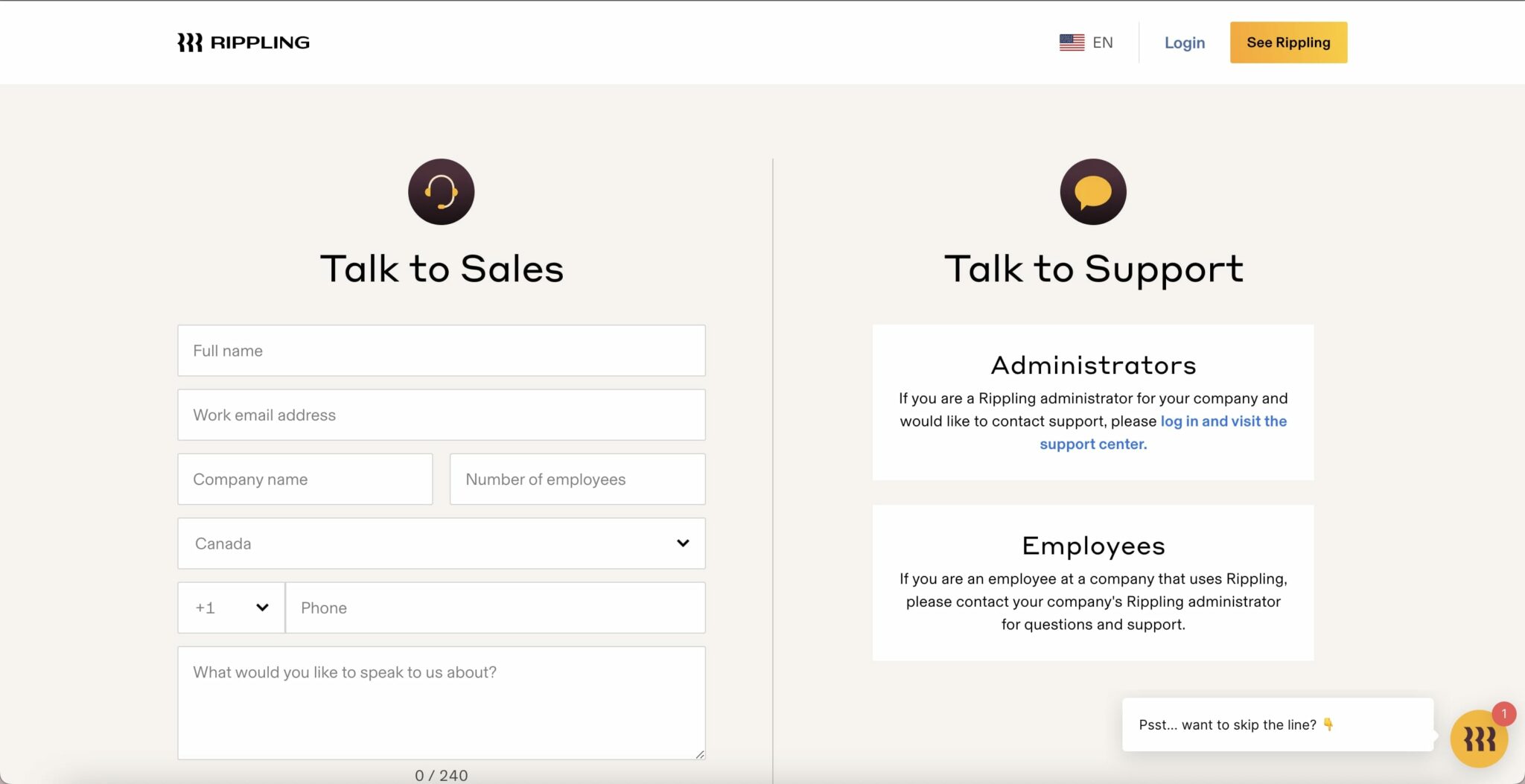Click the Login link
This screenshot has width=1525, height=784.
click(1184, 42)
